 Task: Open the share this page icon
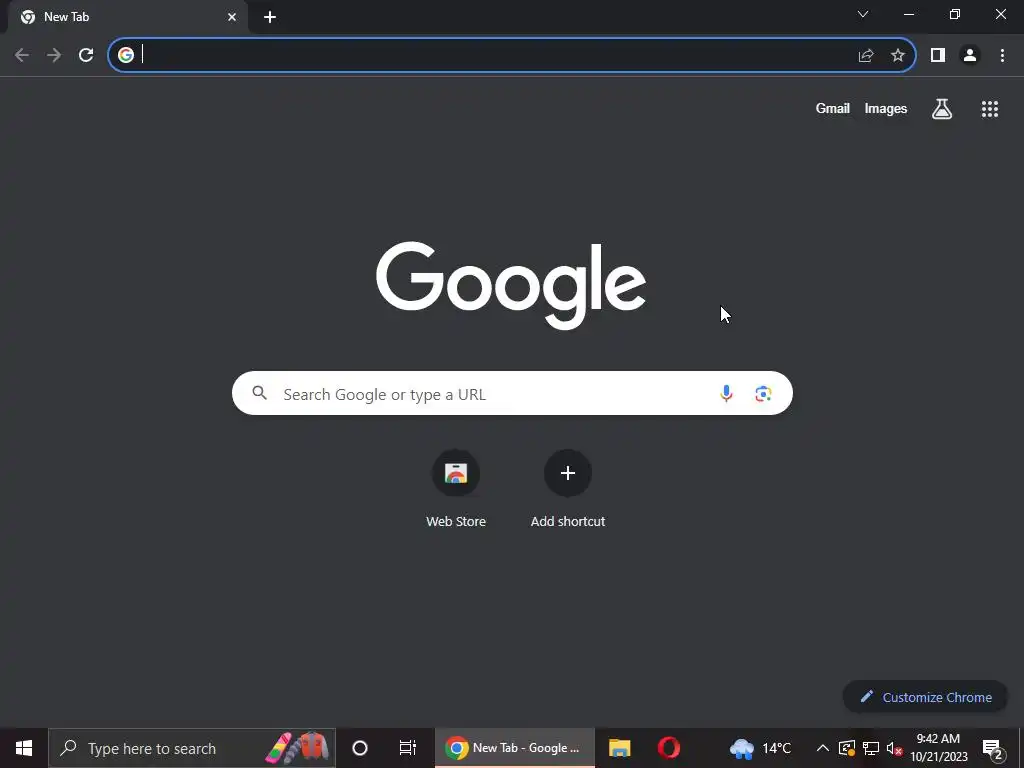click(x=866, y=55)
